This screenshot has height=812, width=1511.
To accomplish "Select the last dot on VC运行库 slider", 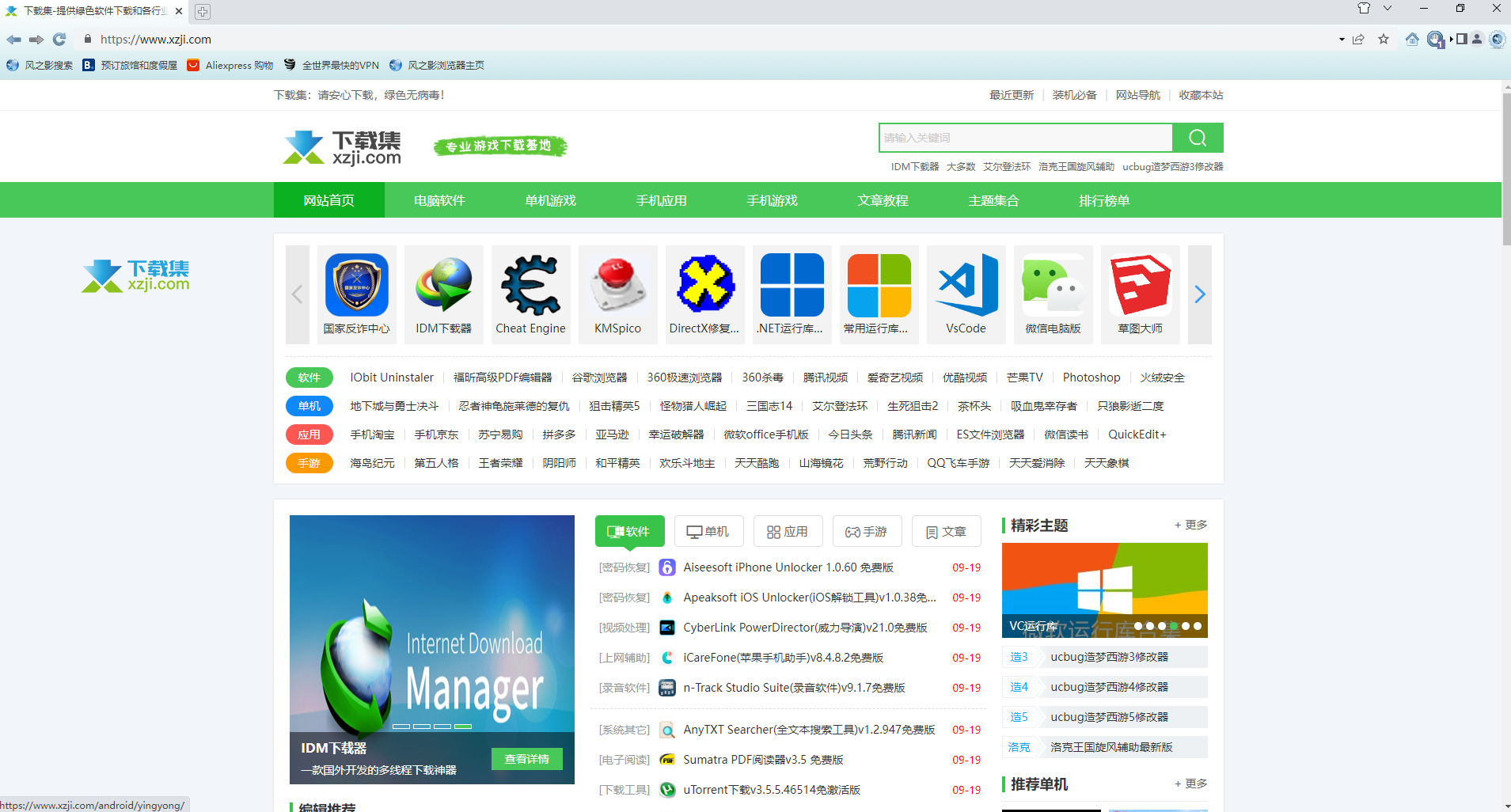I will coord(1198,626).
